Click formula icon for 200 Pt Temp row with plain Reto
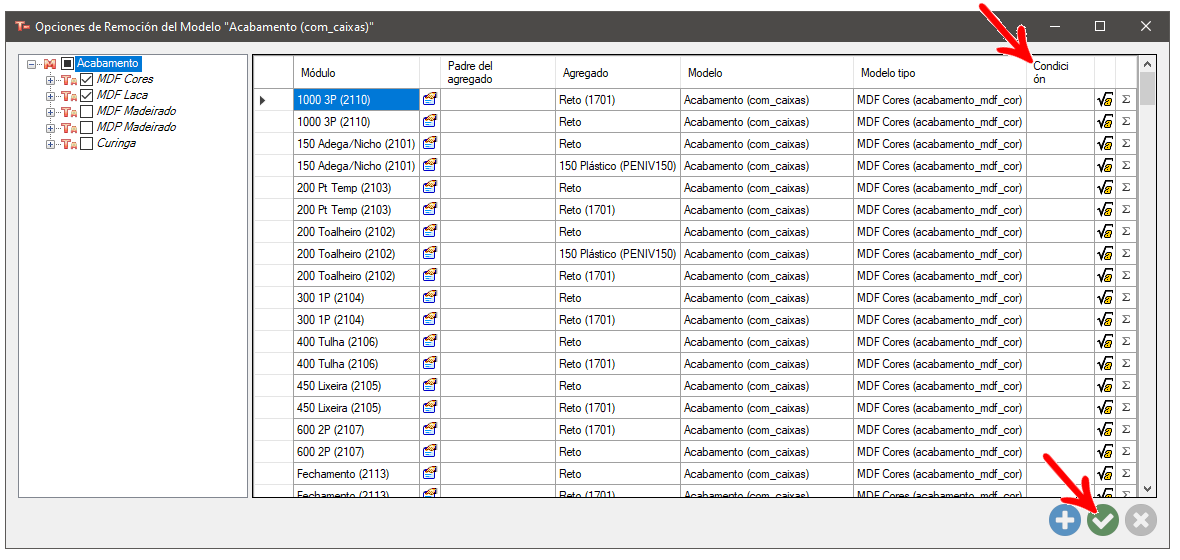The width and height of the screenshot is (1180, 560). click(x=1105, y=187)
